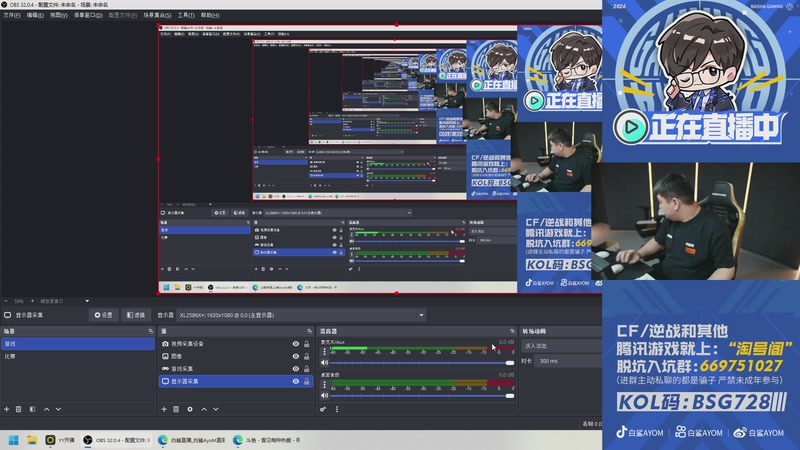Adjust the 桌面音频 volume slider
The height and width of the screenshot is (450, 800).
pos(422,395)
